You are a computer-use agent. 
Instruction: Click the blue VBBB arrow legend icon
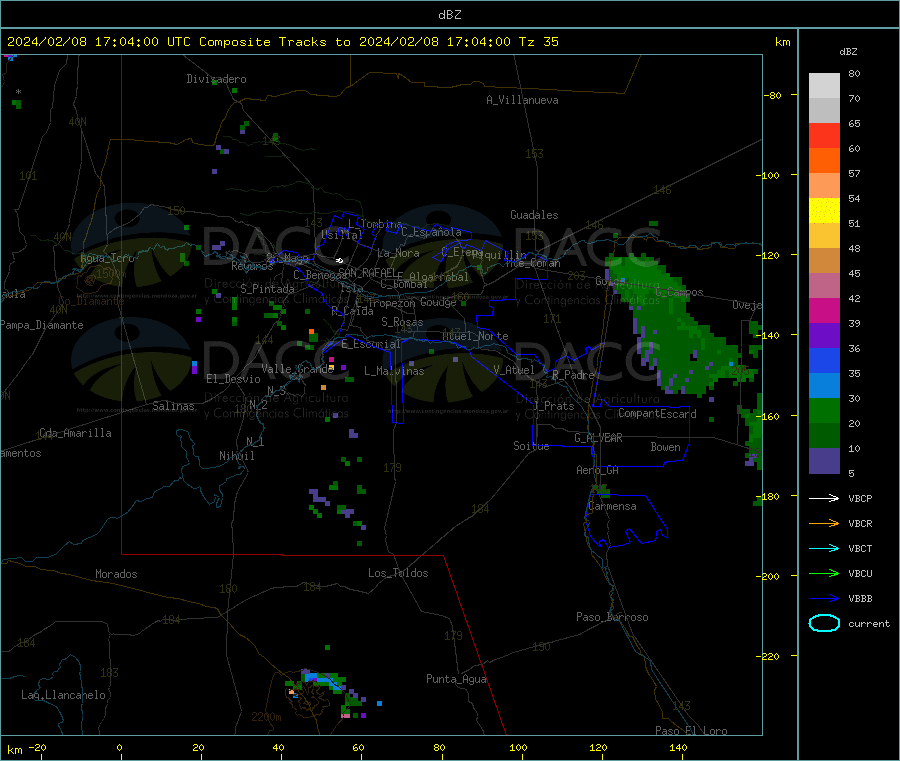pos(824,599)
